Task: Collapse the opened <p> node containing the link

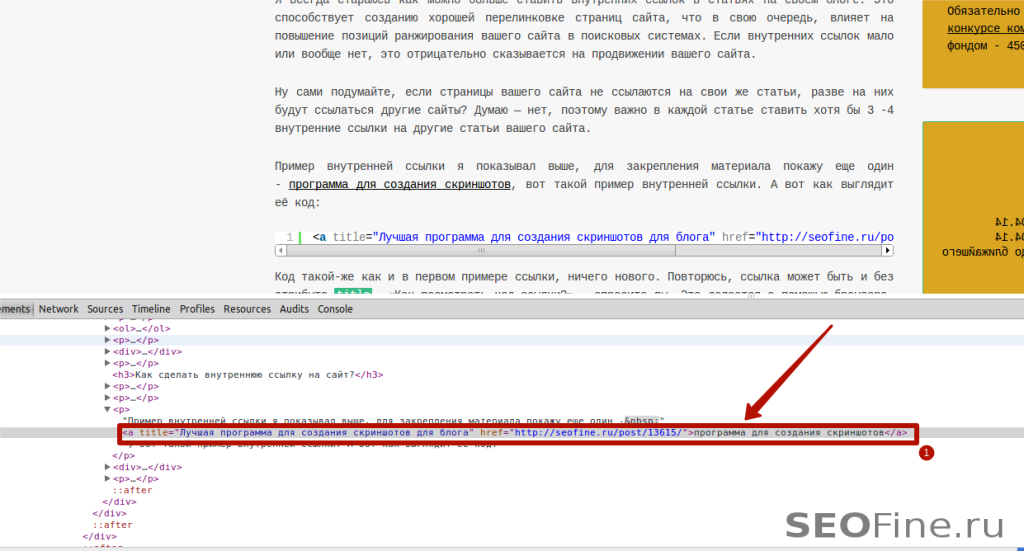Action: point(108,409)
